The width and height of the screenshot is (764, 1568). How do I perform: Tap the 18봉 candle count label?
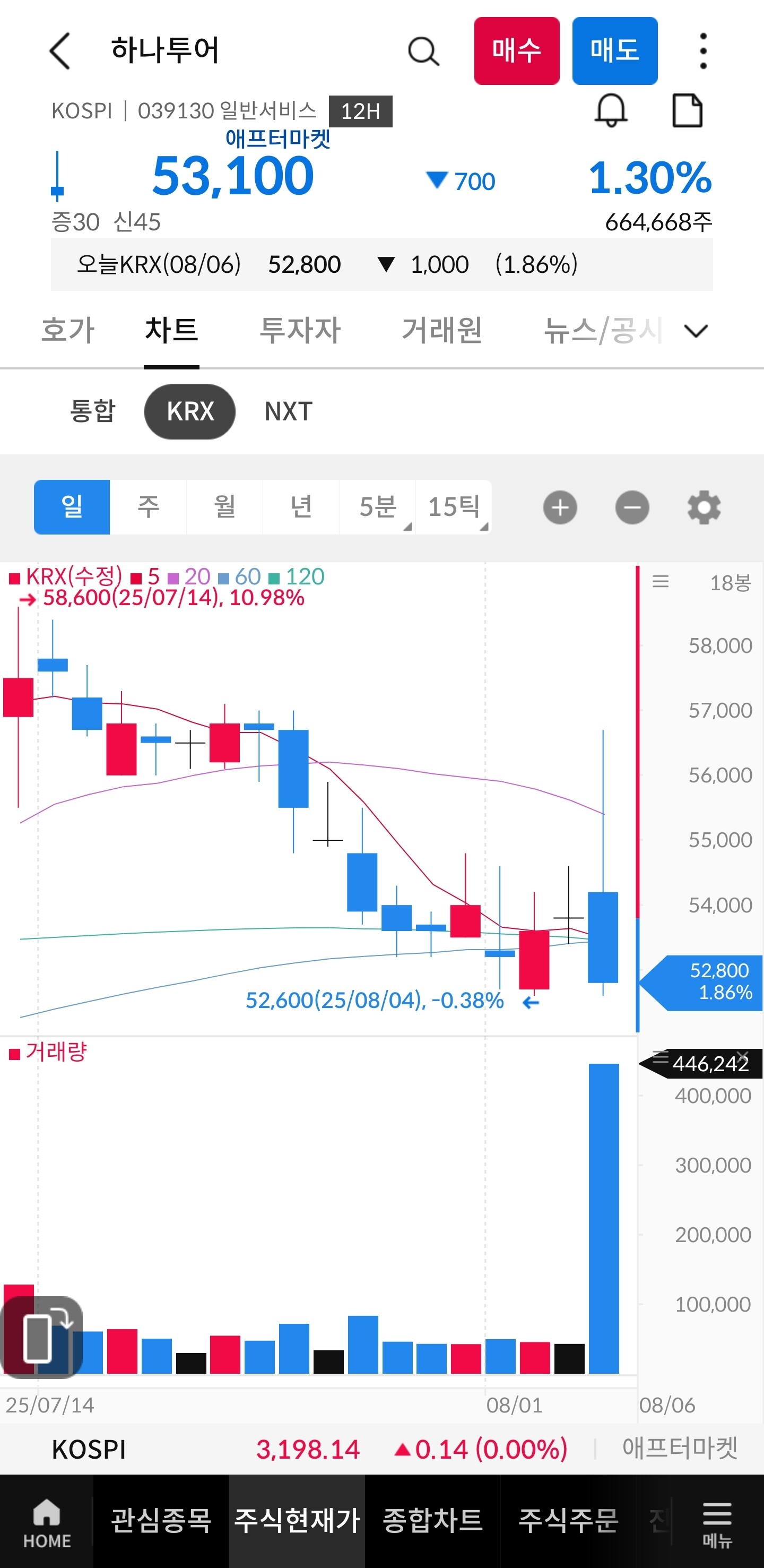731,582
